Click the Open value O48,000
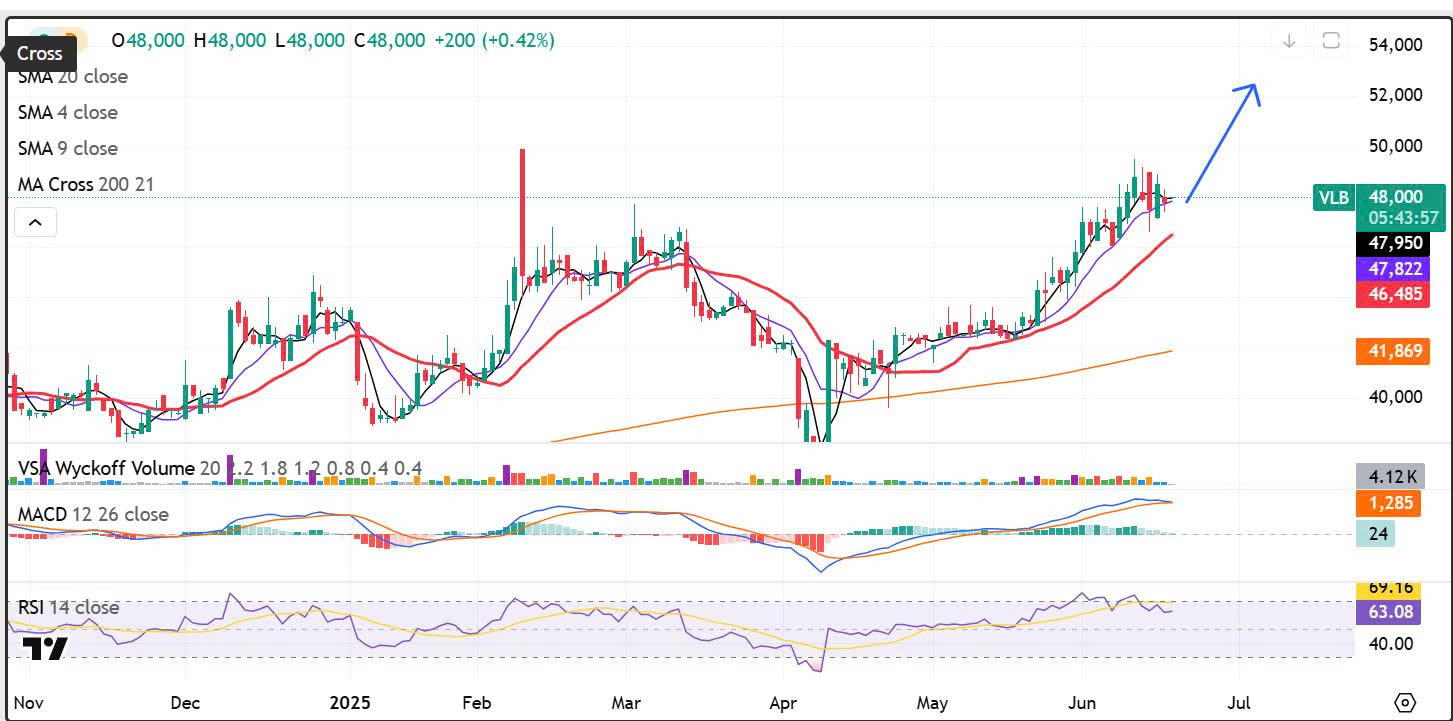 tap(147, 40)
